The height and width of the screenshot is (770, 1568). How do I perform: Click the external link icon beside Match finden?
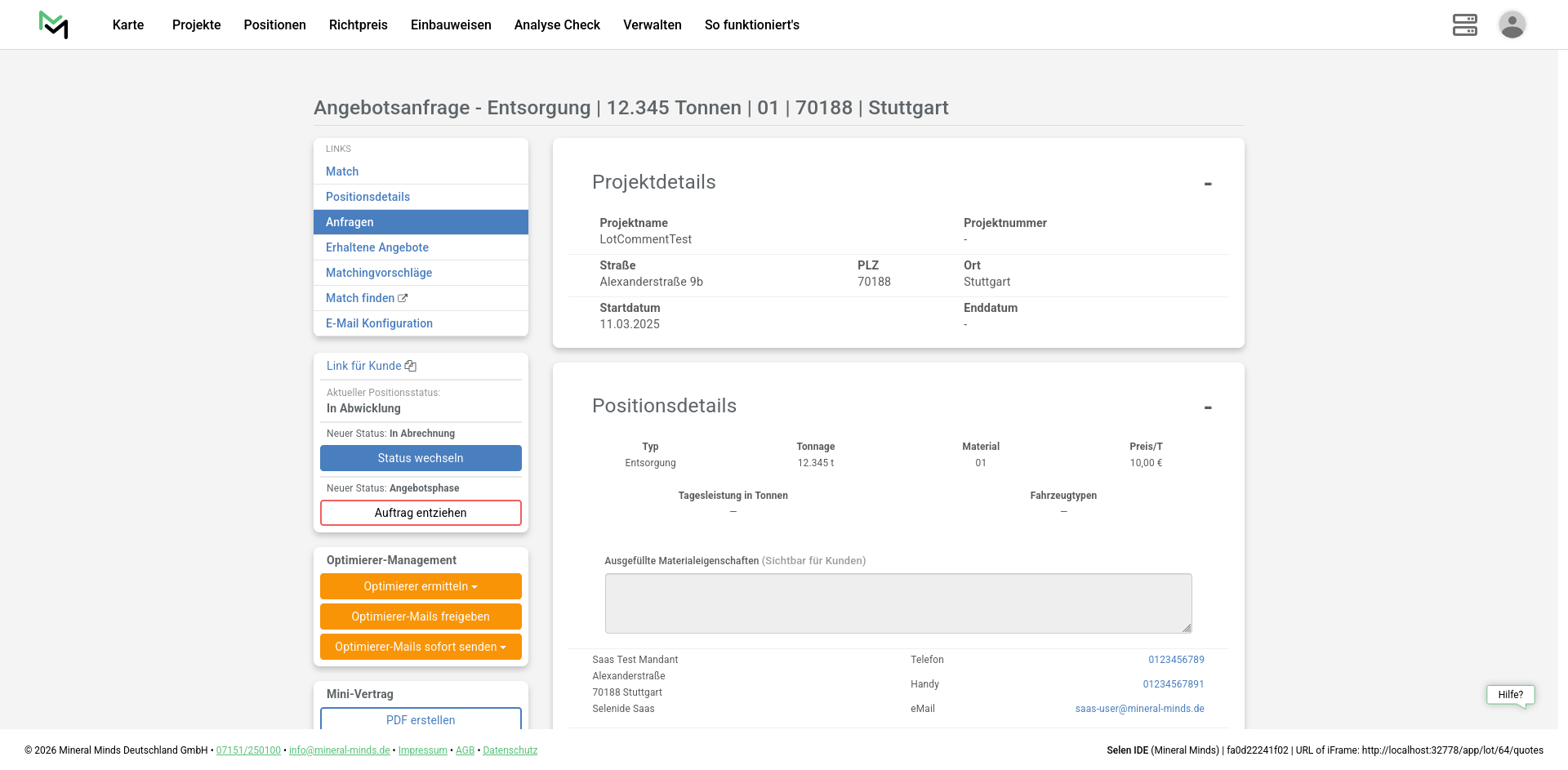coord(403,298)
